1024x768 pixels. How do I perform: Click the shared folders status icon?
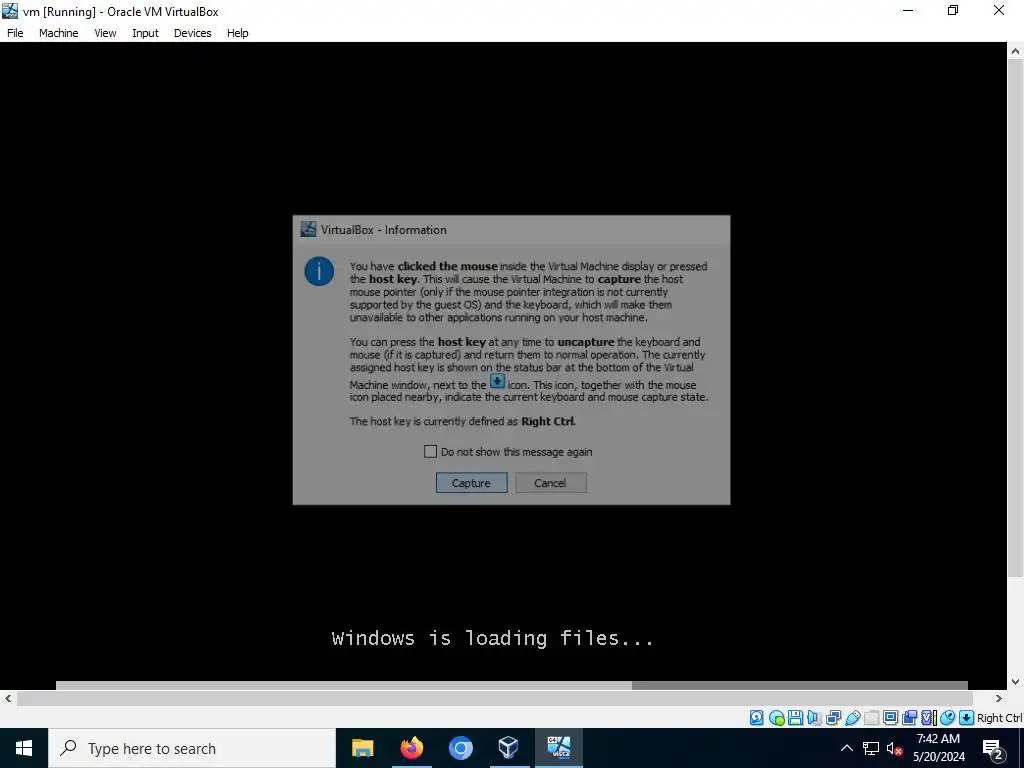tap(871, 718)
